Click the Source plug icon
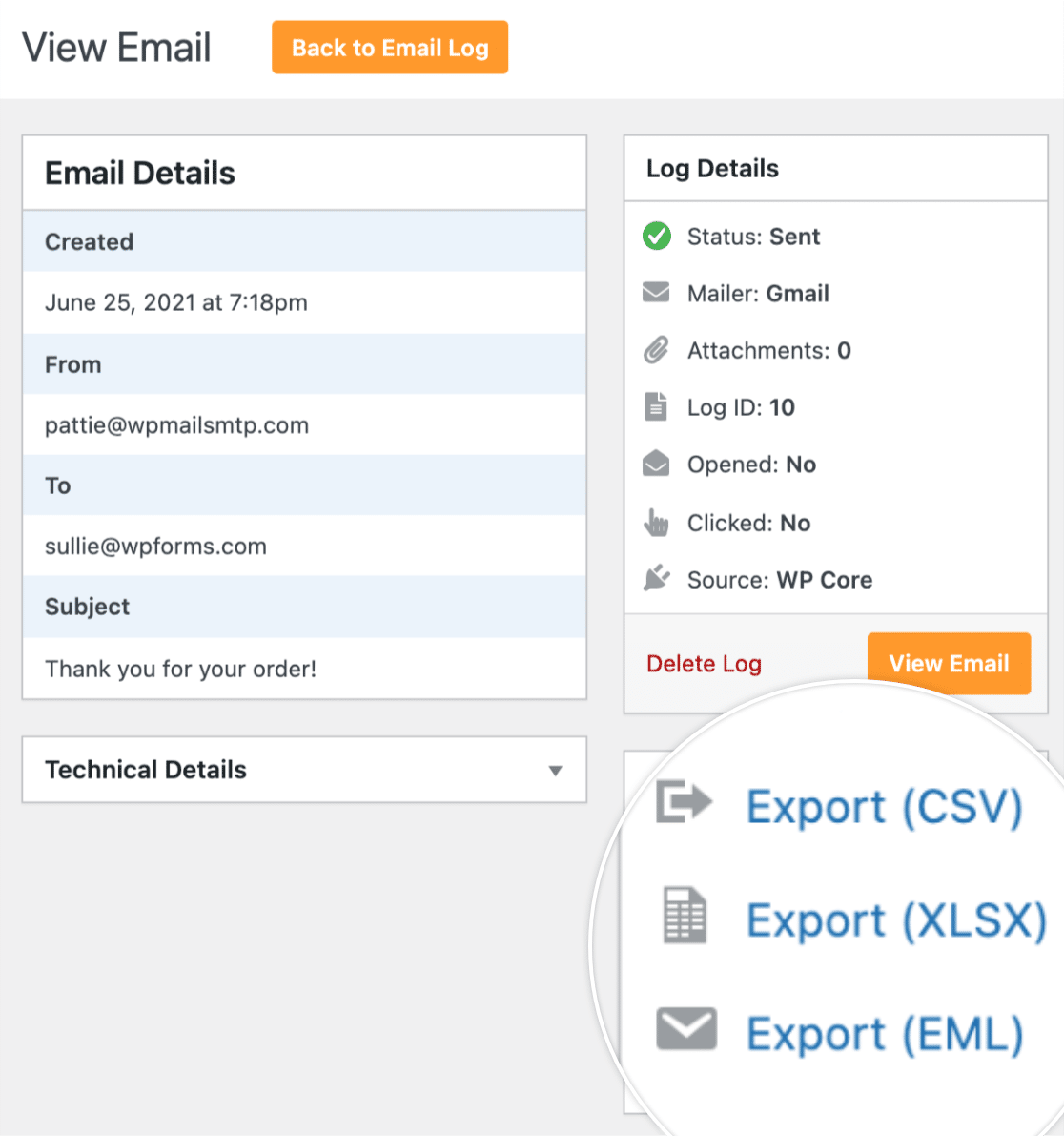This screenshot has width=1064, height=1136. tap(656, 578)
